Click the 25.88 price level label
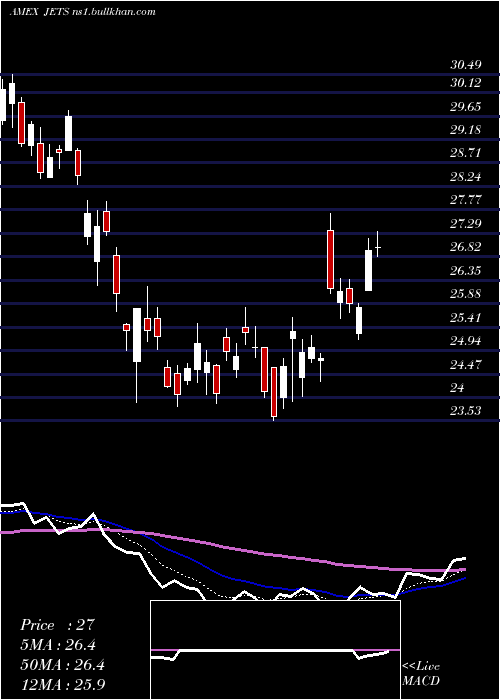 tap(466, 294)
